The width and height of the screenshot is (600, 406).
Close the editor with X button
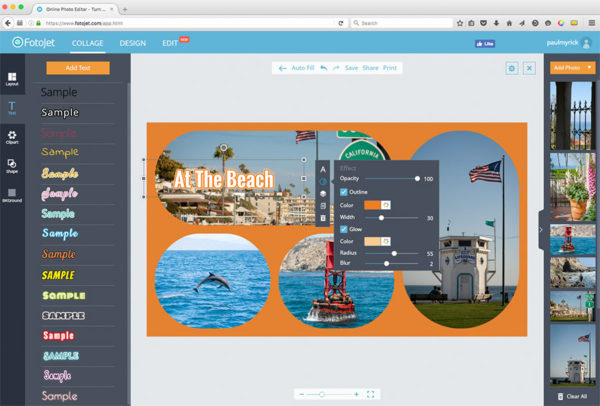click(529, 68)
